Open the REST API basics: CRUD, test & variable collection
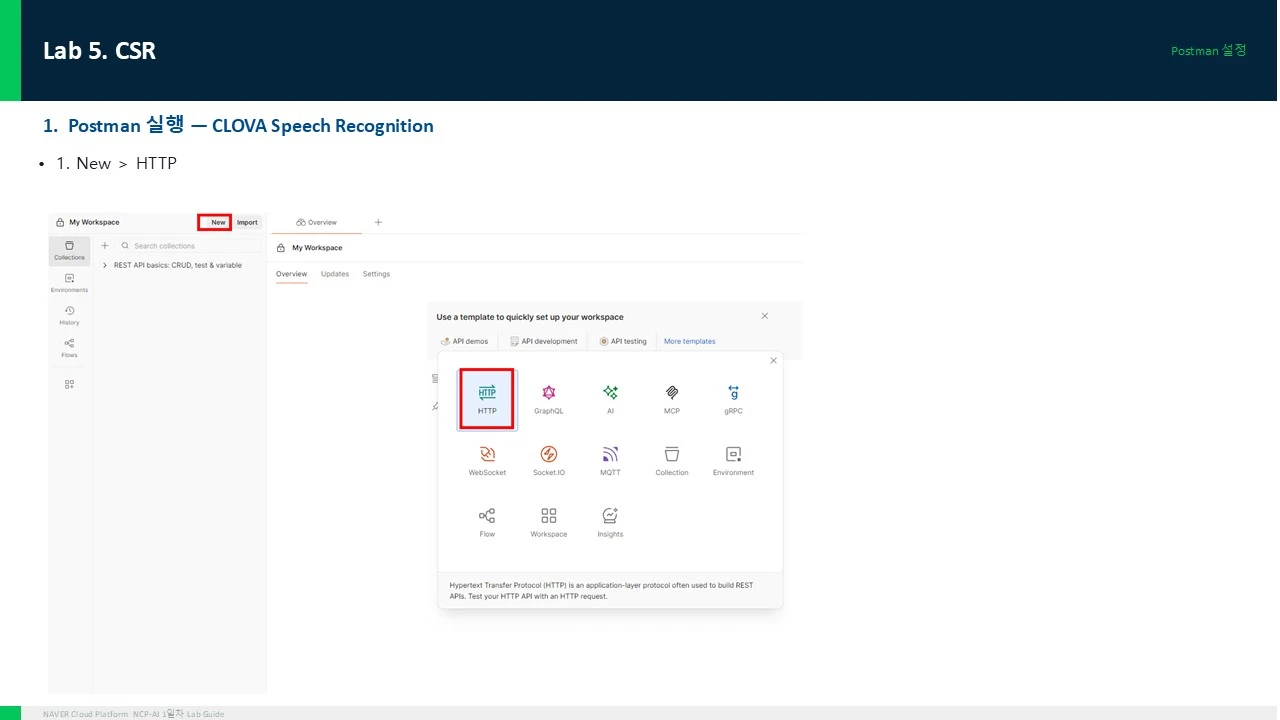1280x720 pixels. click(x=178, y=265)
